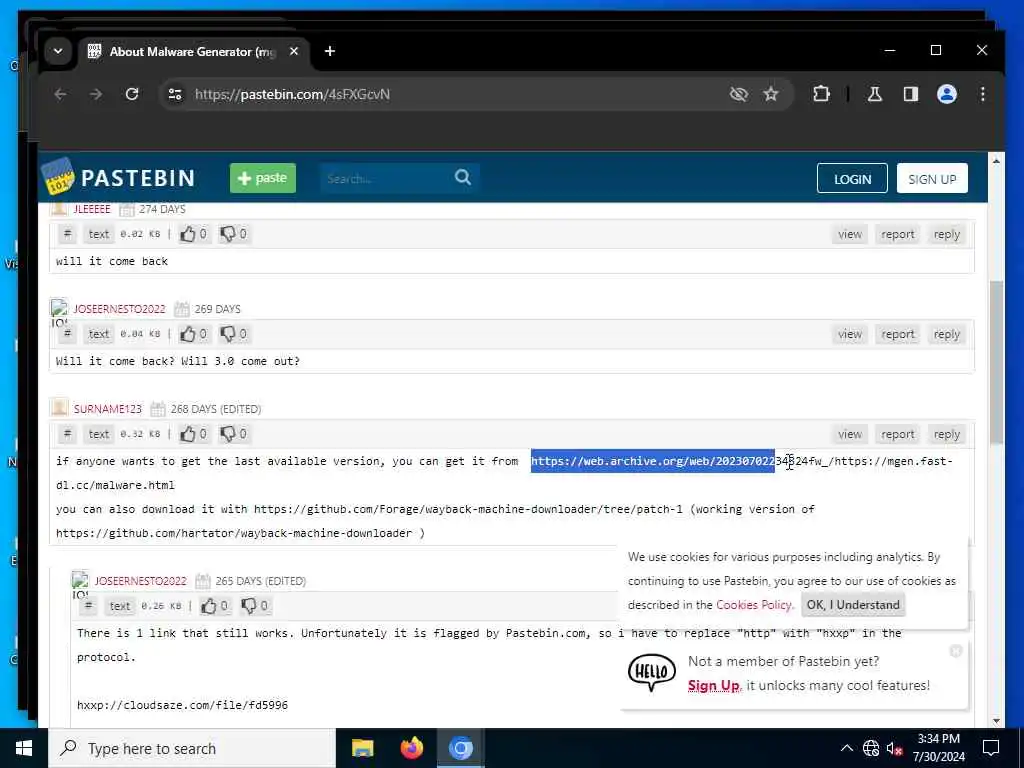
Task: Upvote SURNAME123's comment
Action: coord(193,434)
